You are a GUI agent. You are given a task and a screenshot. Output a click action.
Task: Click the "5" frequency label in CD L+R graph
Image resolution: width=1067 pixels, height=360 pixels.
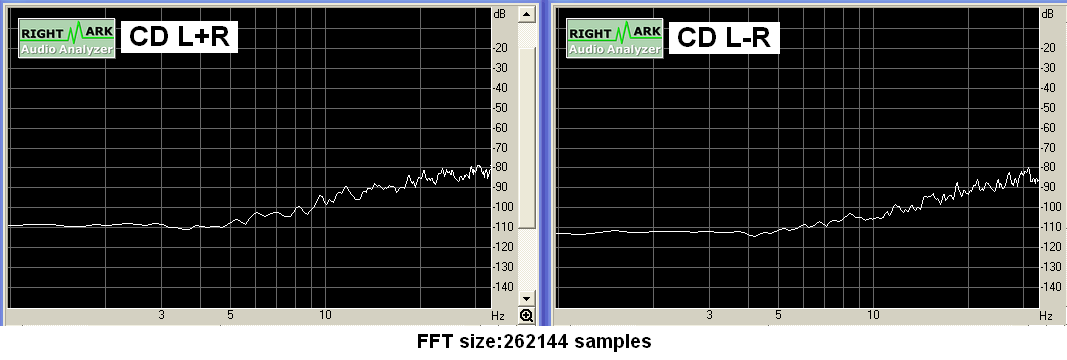231,315
